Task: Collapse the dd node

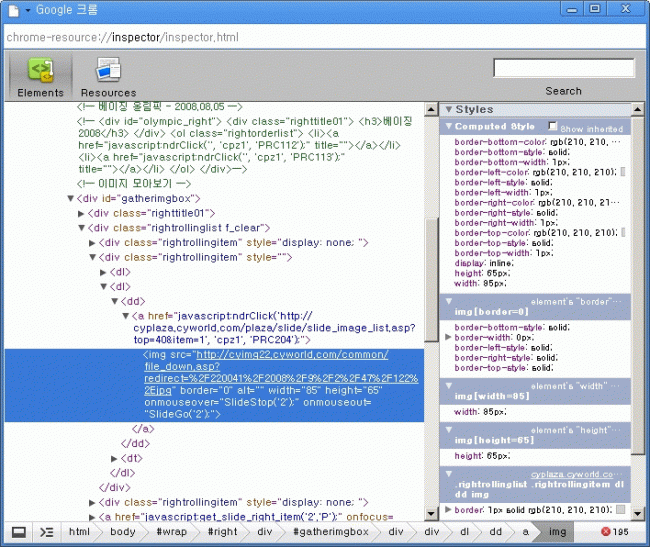Action: (114, 301)
